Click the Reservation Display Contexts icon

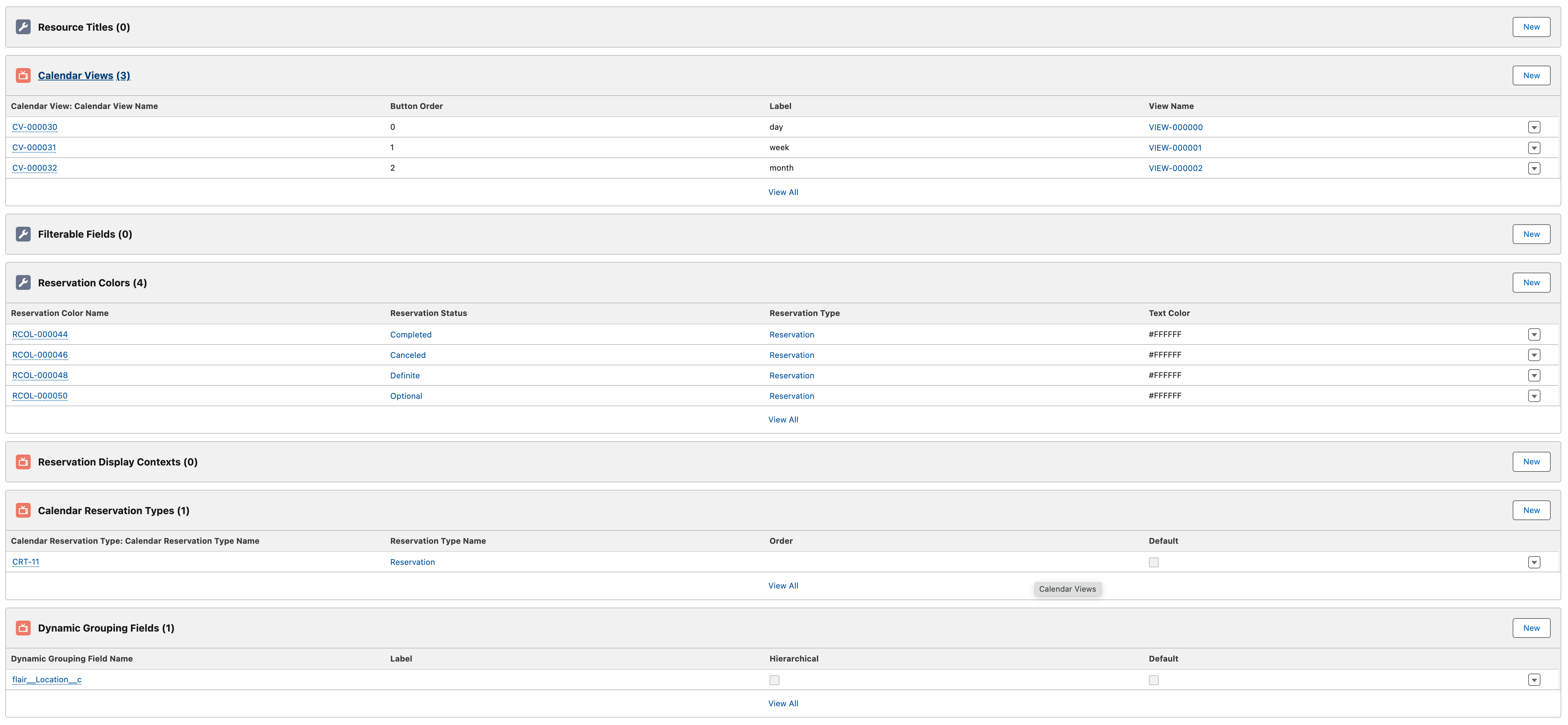[23, 462]
